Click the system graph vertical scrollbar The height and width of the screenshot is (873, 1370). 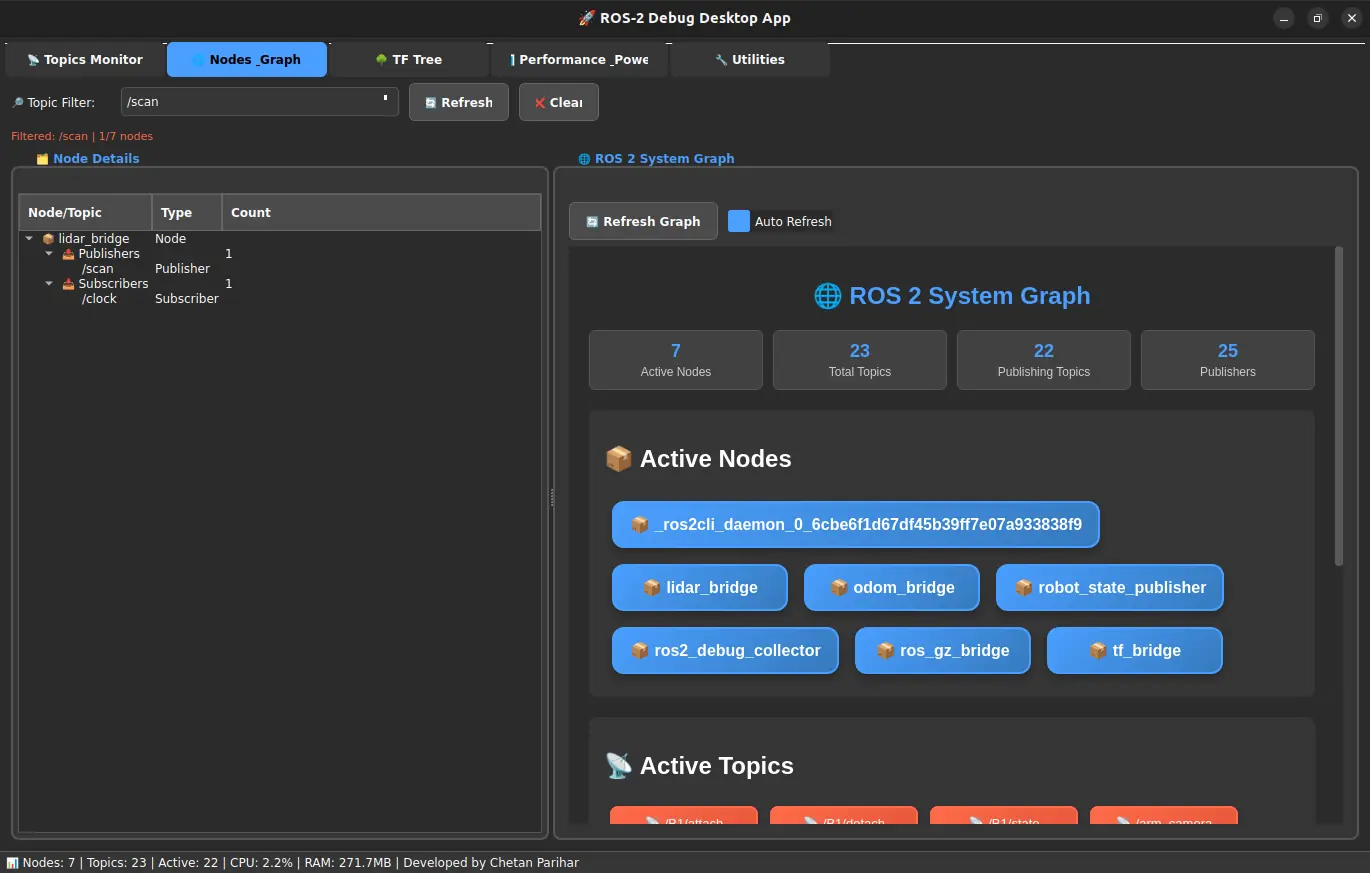[1339, 405]
